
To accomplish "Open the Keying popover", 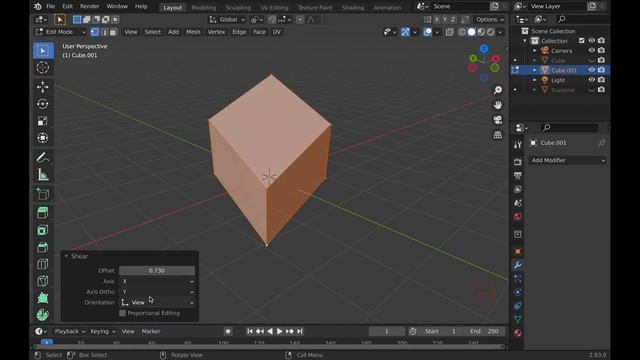I will tap(103, 331).
